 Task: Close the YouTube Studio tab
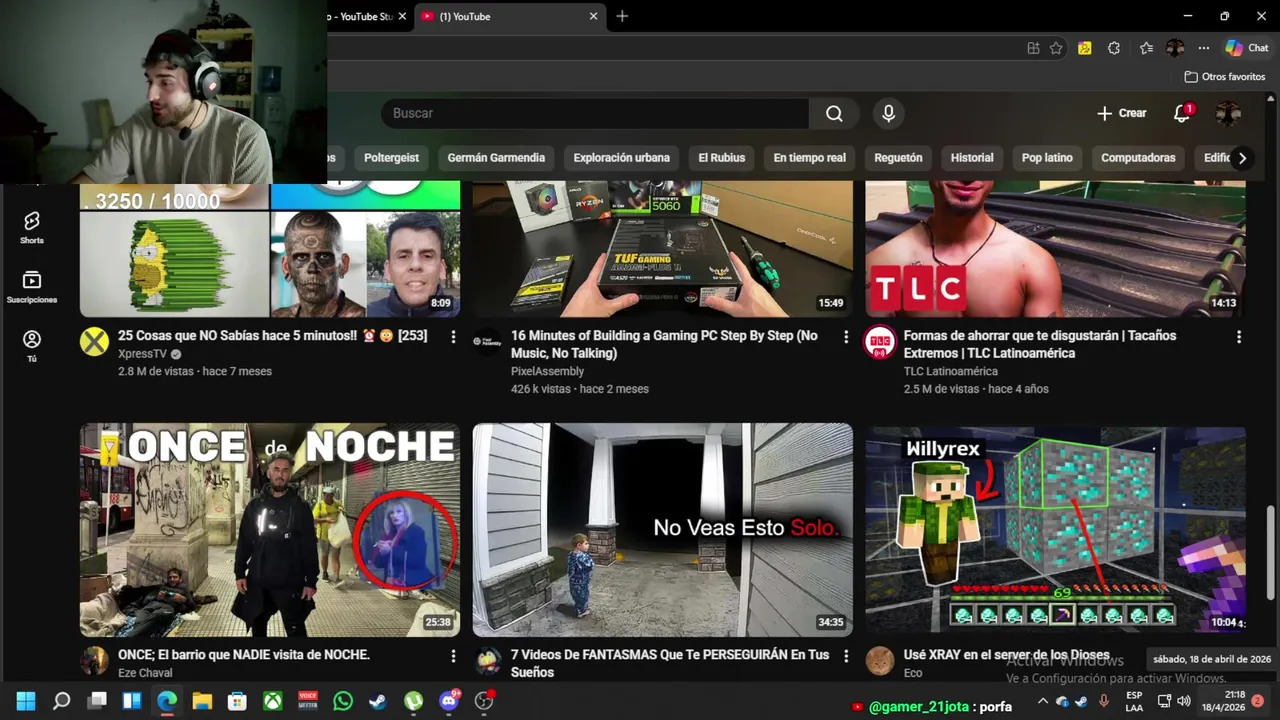point(402,16)
